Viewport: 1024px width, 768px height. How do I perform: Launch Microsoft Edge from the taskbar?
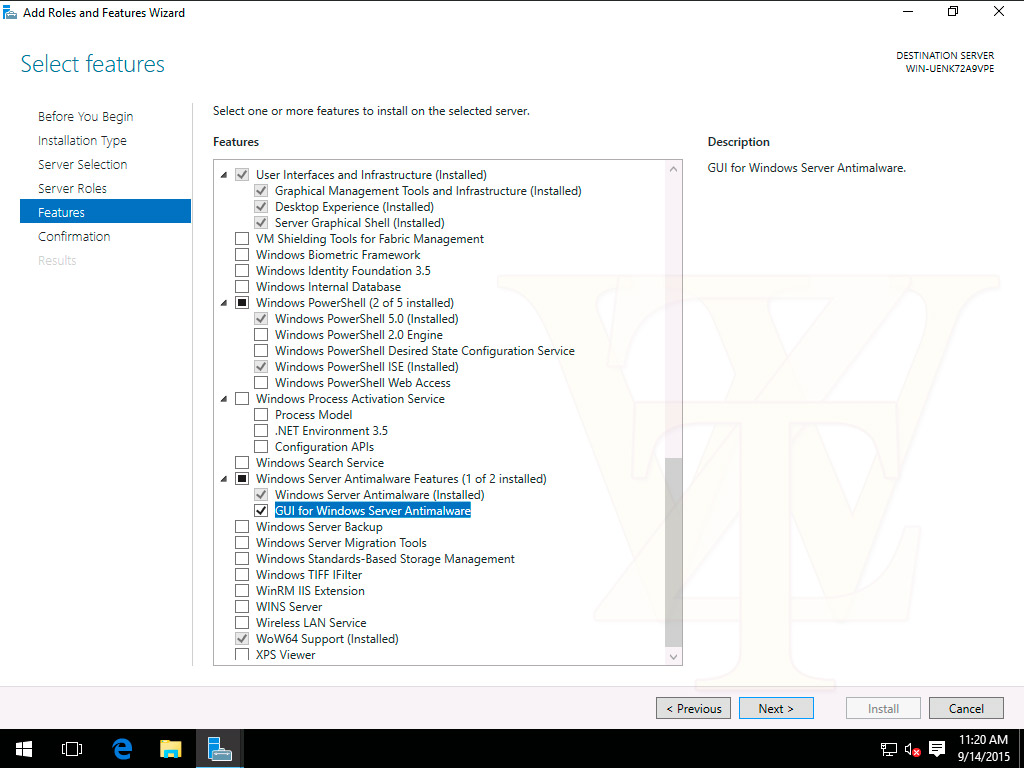pos(122,748)
